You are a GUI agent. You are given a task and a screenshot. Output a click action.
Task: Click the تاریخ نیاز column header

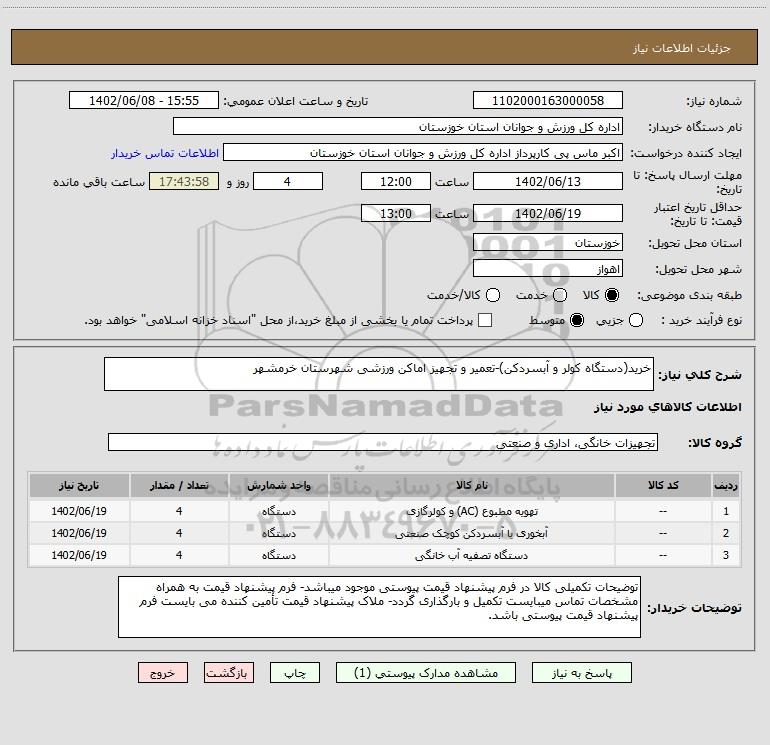pyautogui.click(x=79, y=486)
